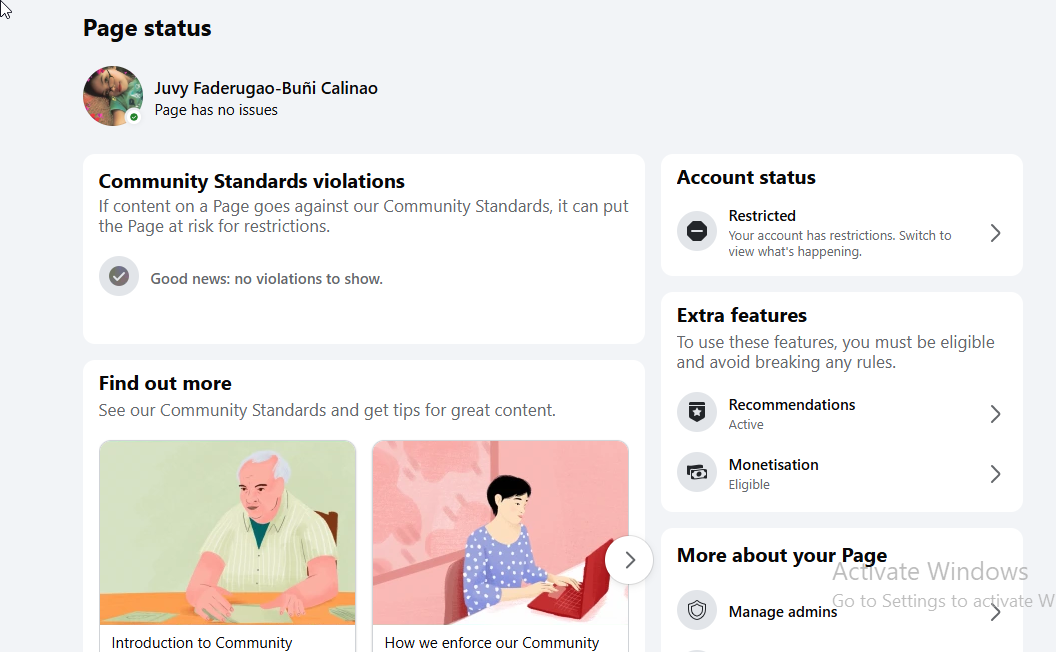Click Introduction to Community card title
Screen dimensions: 1056x652
pyautogui.click(x=202, y=643)
